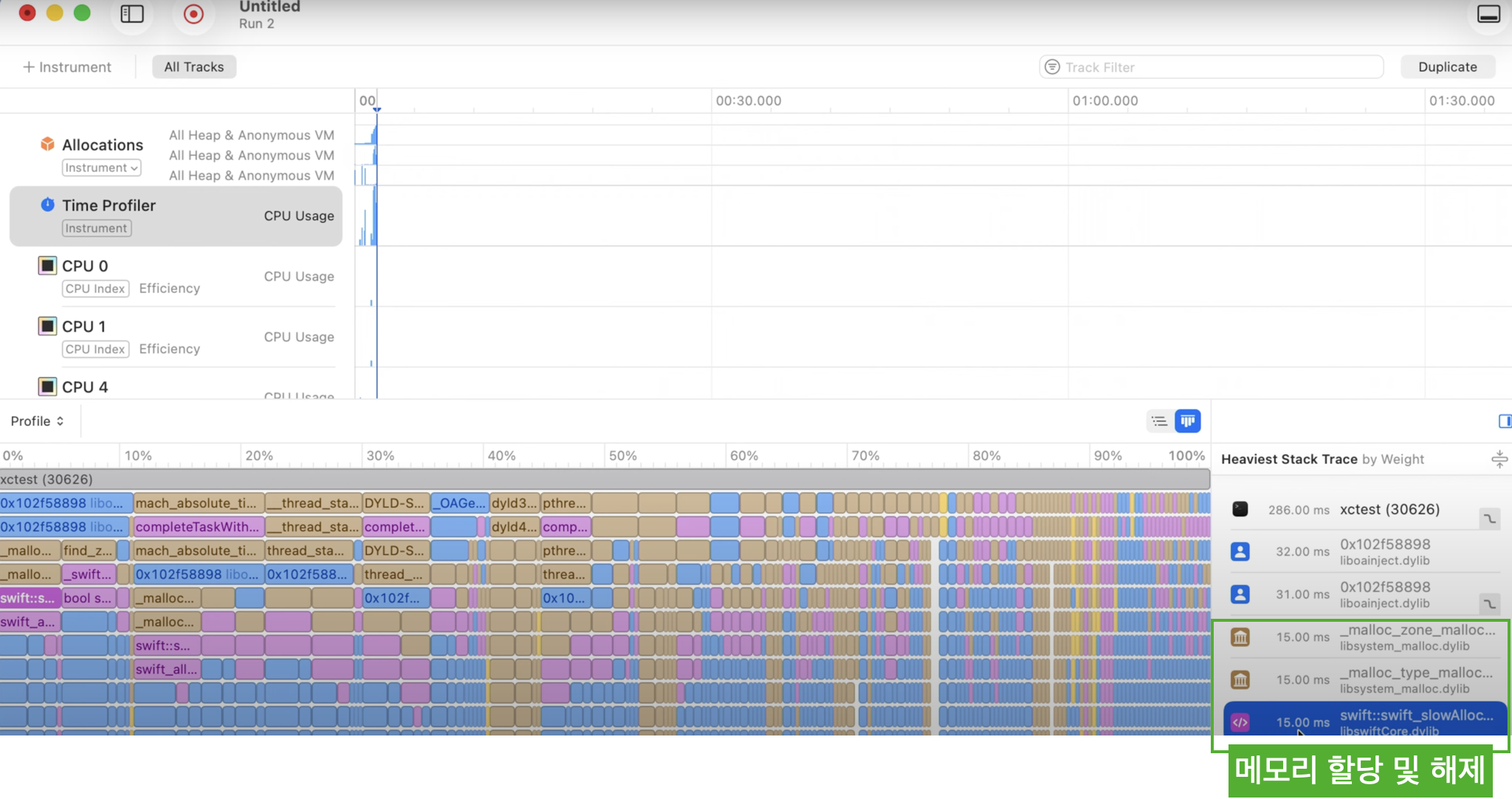The image size is (1512, 799).
Task: Toggle the bottom detail pane icon
Action: click(1488, 14)
